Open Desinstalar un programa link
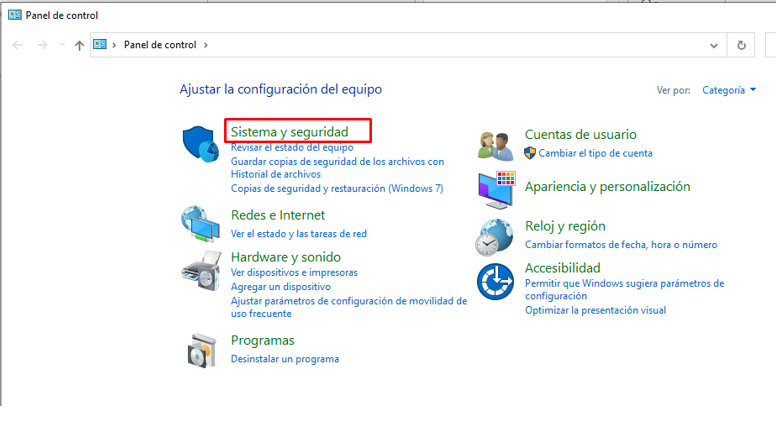 click(x=284, y=359)
